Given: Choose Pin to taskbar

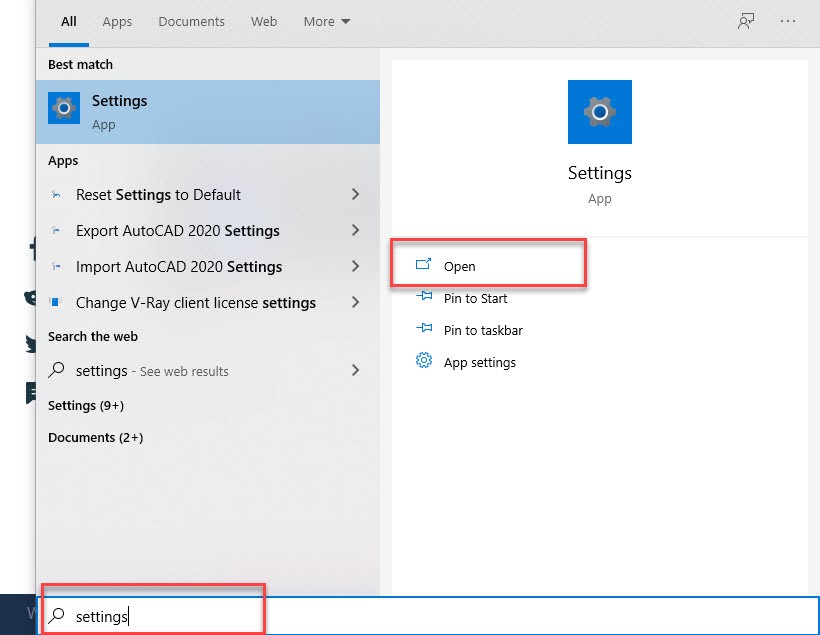Looking at the screenshot, I should point(483,331).
